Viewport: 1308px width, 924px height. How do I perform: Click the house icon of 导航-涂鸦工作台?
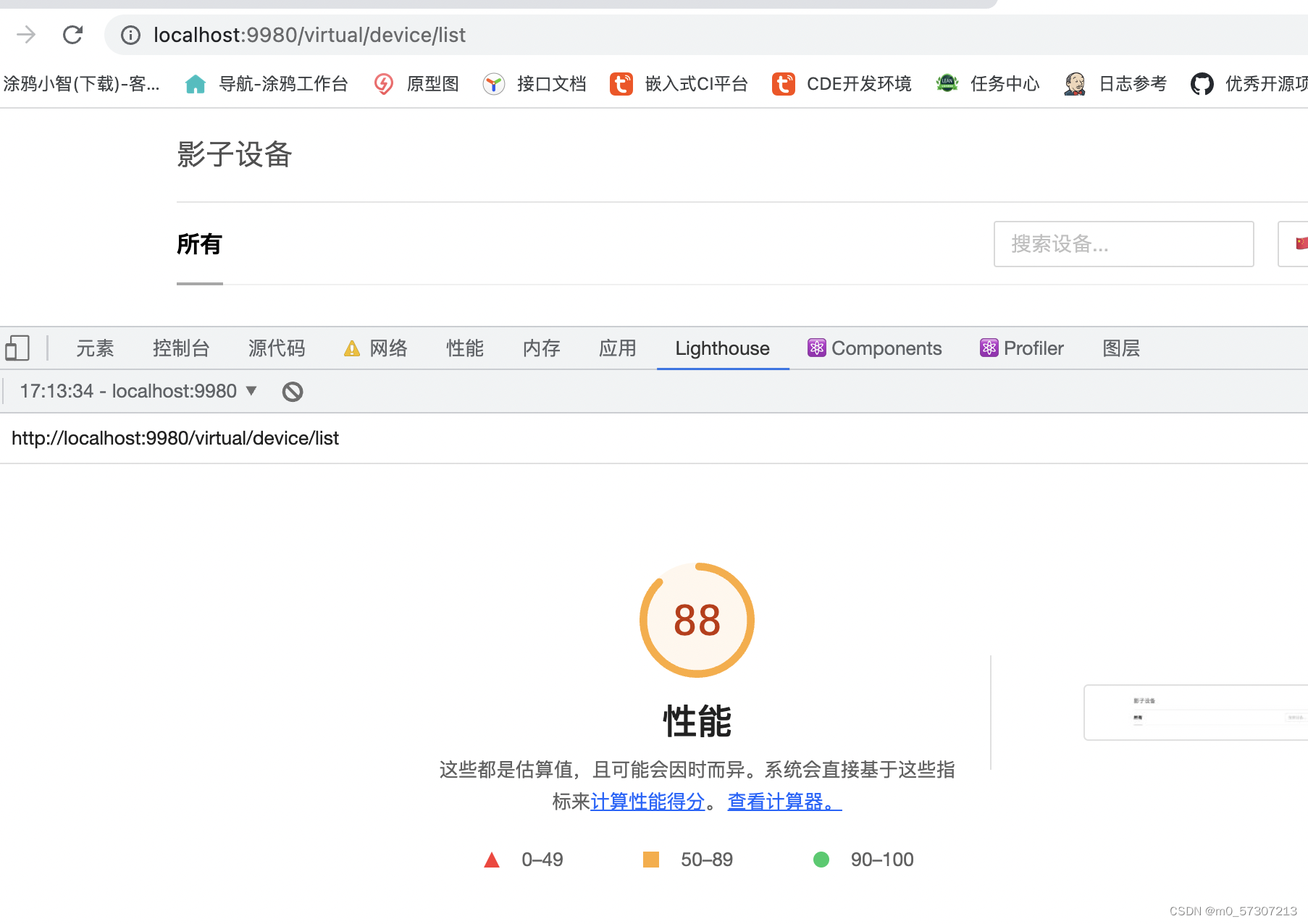click(196, 84)
